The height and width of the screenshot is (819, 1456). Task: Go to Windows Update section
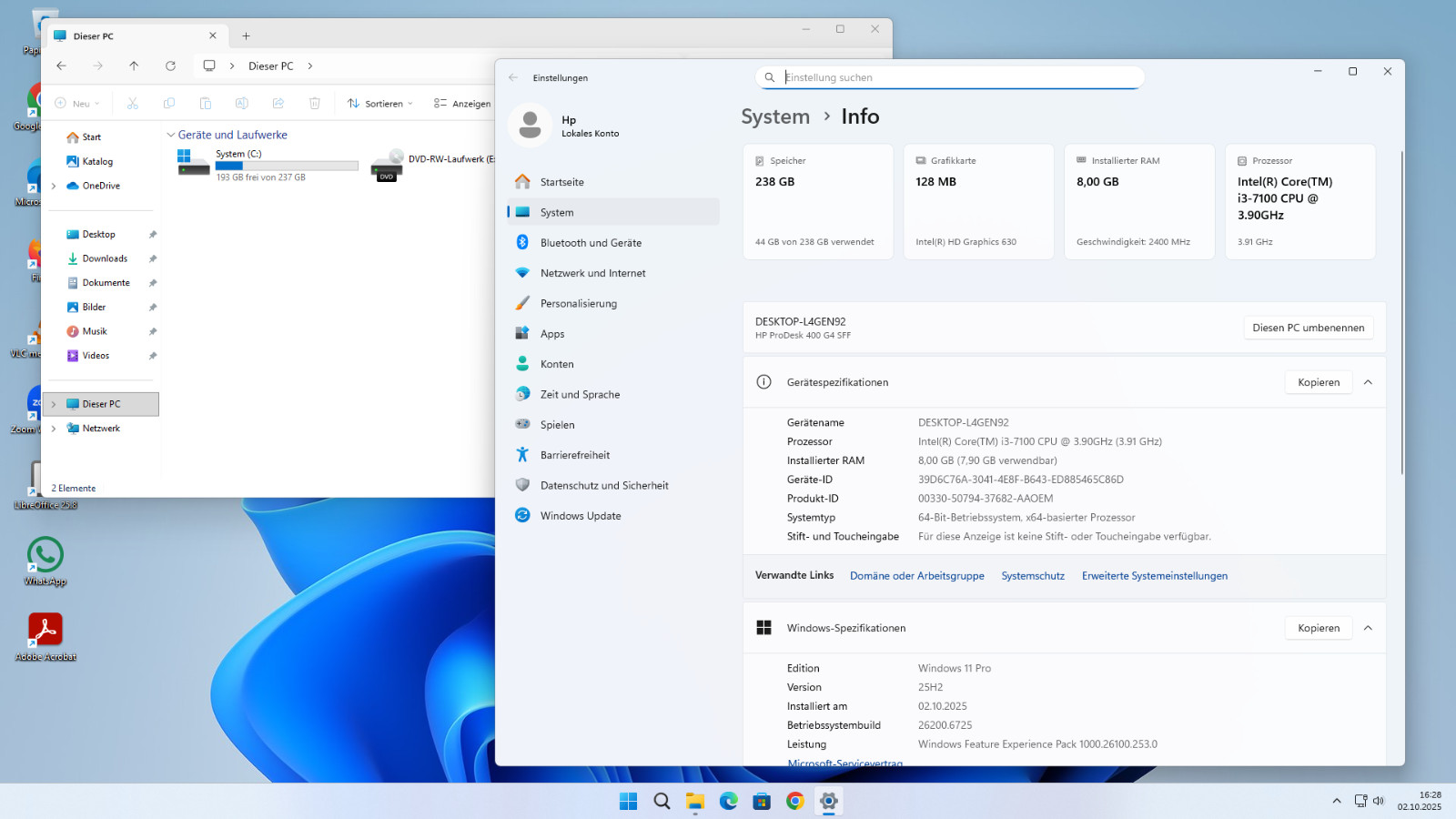coord(580,516)
